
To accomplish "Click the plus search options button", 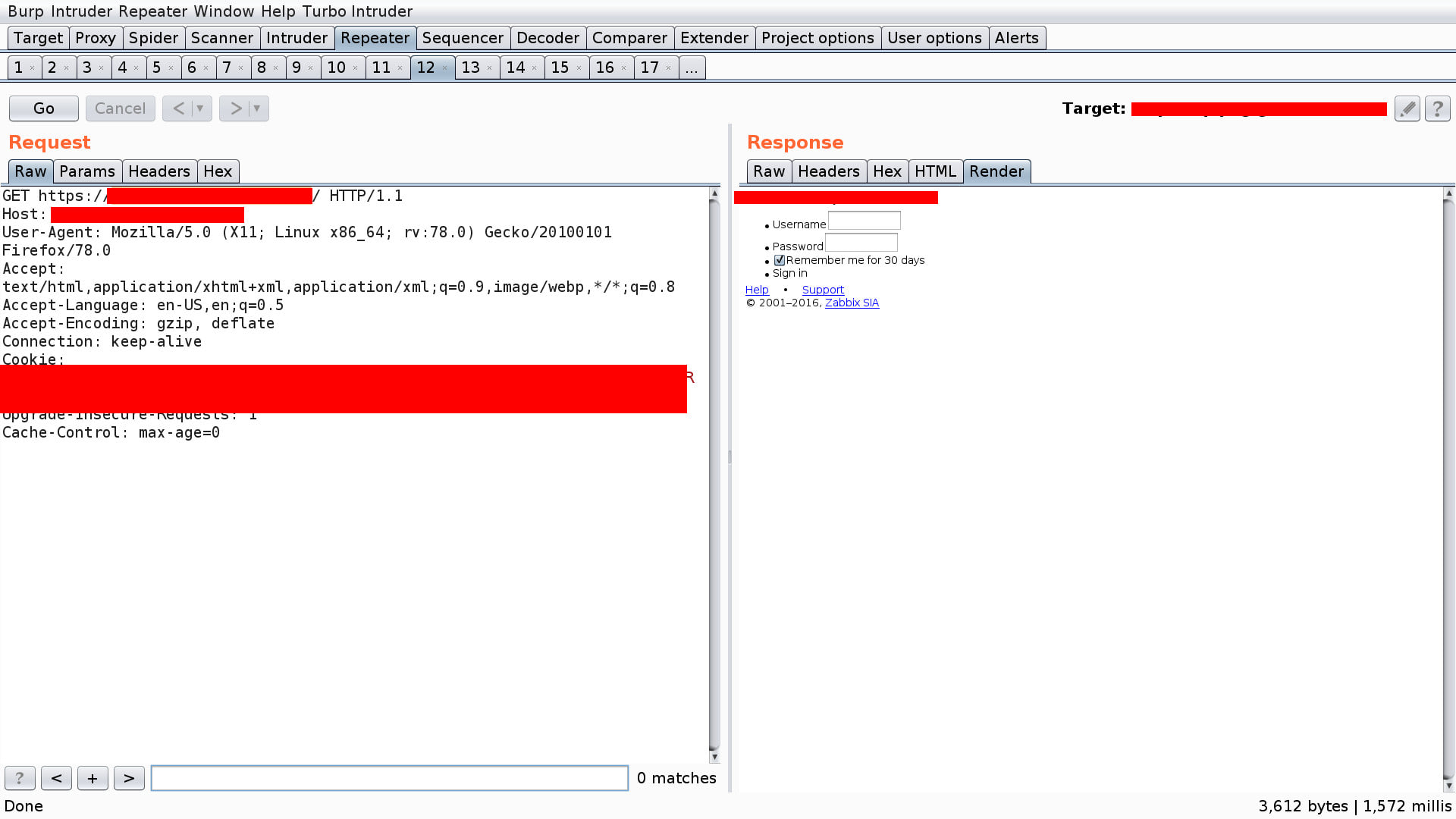I will pyautogui.click(x=93, y=778).
